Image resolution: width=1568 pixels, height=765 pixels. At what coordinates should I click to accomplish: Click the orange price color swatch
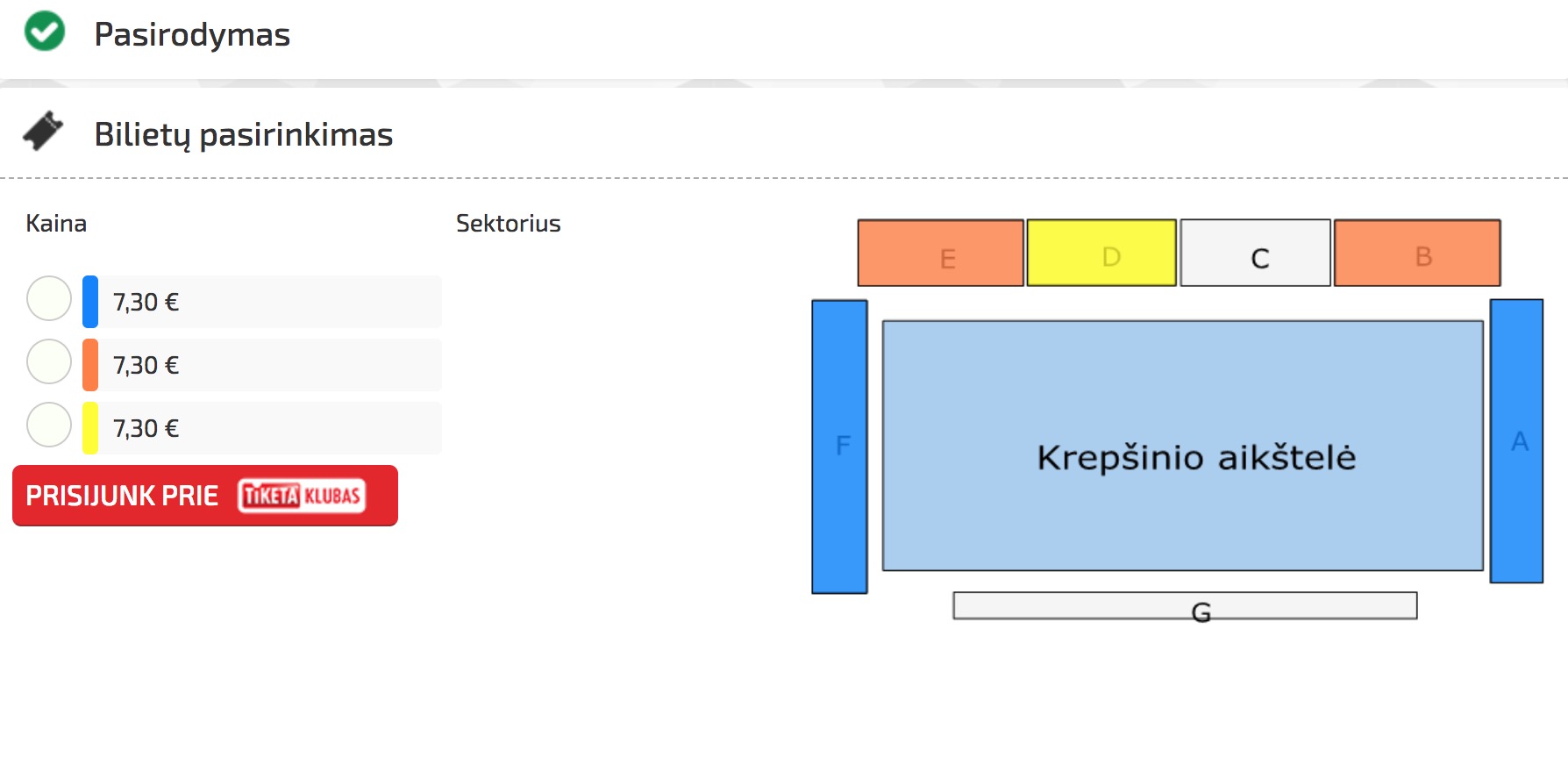click(x=90, y=365)
